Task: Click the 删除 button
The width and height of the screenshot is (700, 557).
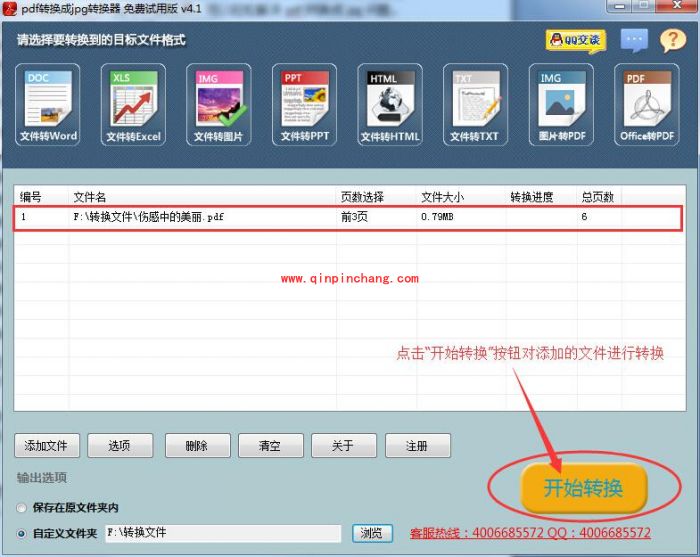Action: point(198,445)
